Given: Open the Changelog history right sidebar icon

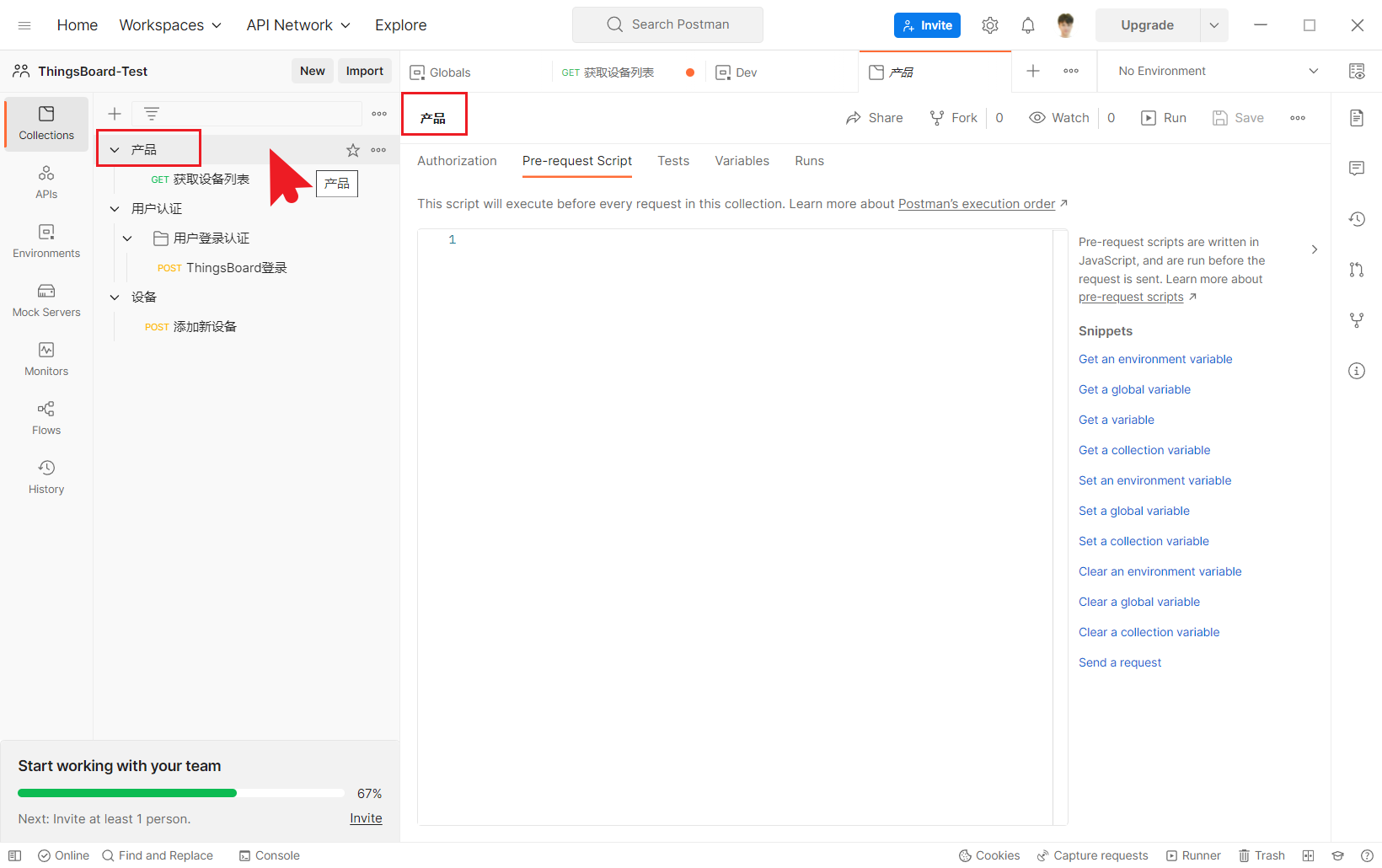Looking at the screenshot, I should [x=1357, y=219].
